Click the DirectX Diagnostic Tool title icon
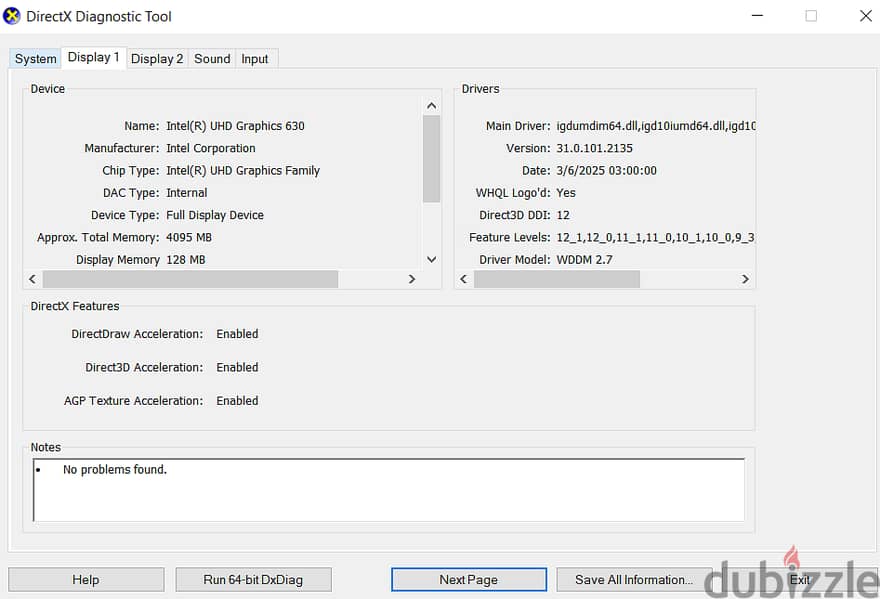 12,16
